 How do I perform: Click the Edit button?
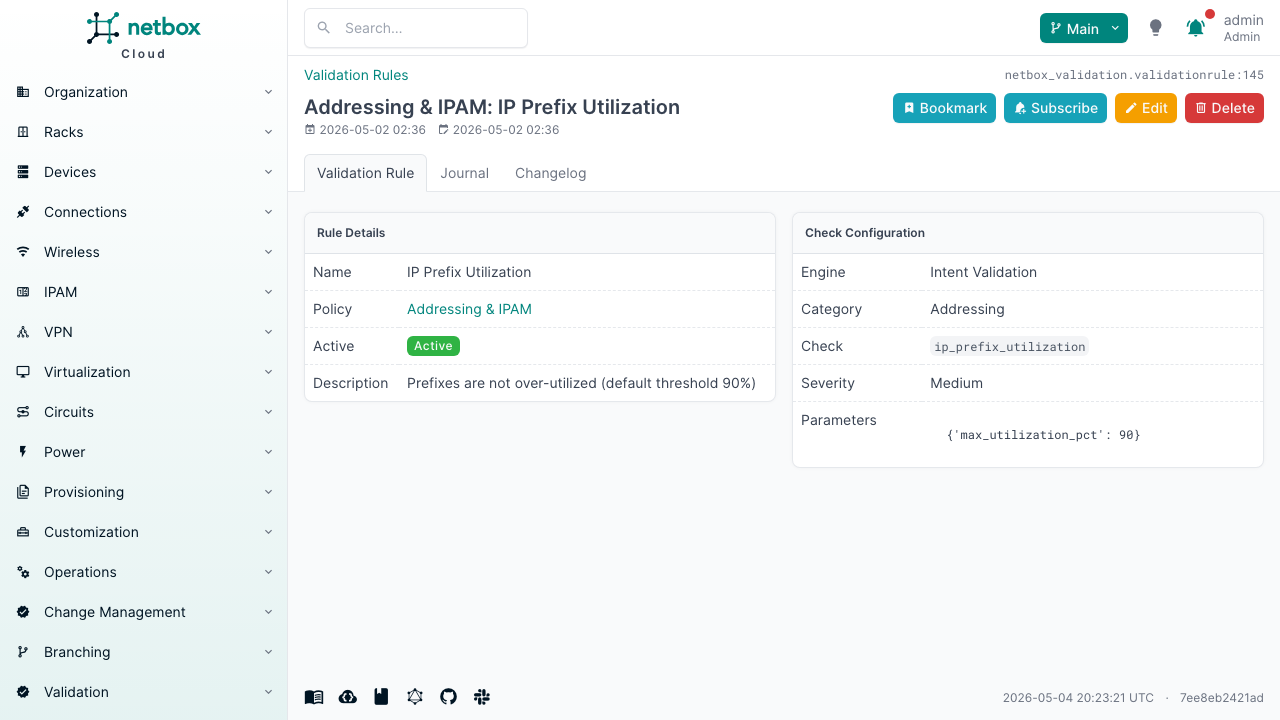coord(1146,108)
